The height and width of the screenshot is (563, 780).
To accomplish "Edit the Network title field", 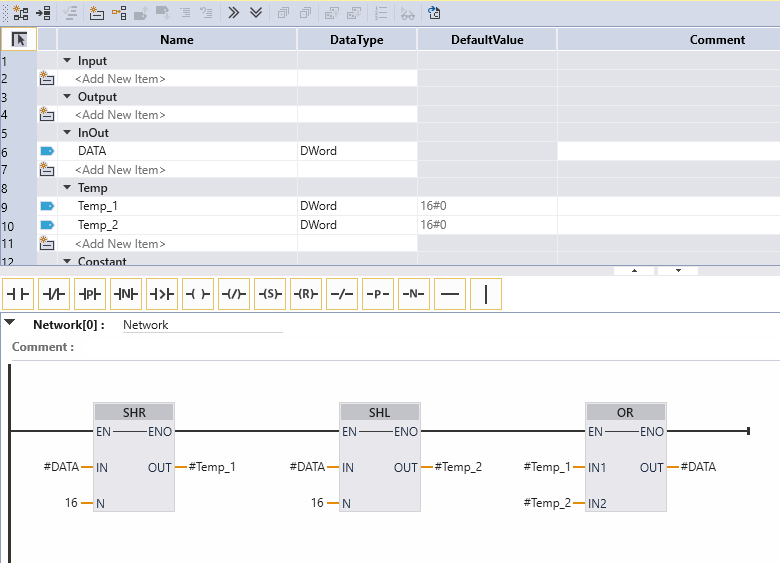I will pyautogui.click(x=201, y=325).
